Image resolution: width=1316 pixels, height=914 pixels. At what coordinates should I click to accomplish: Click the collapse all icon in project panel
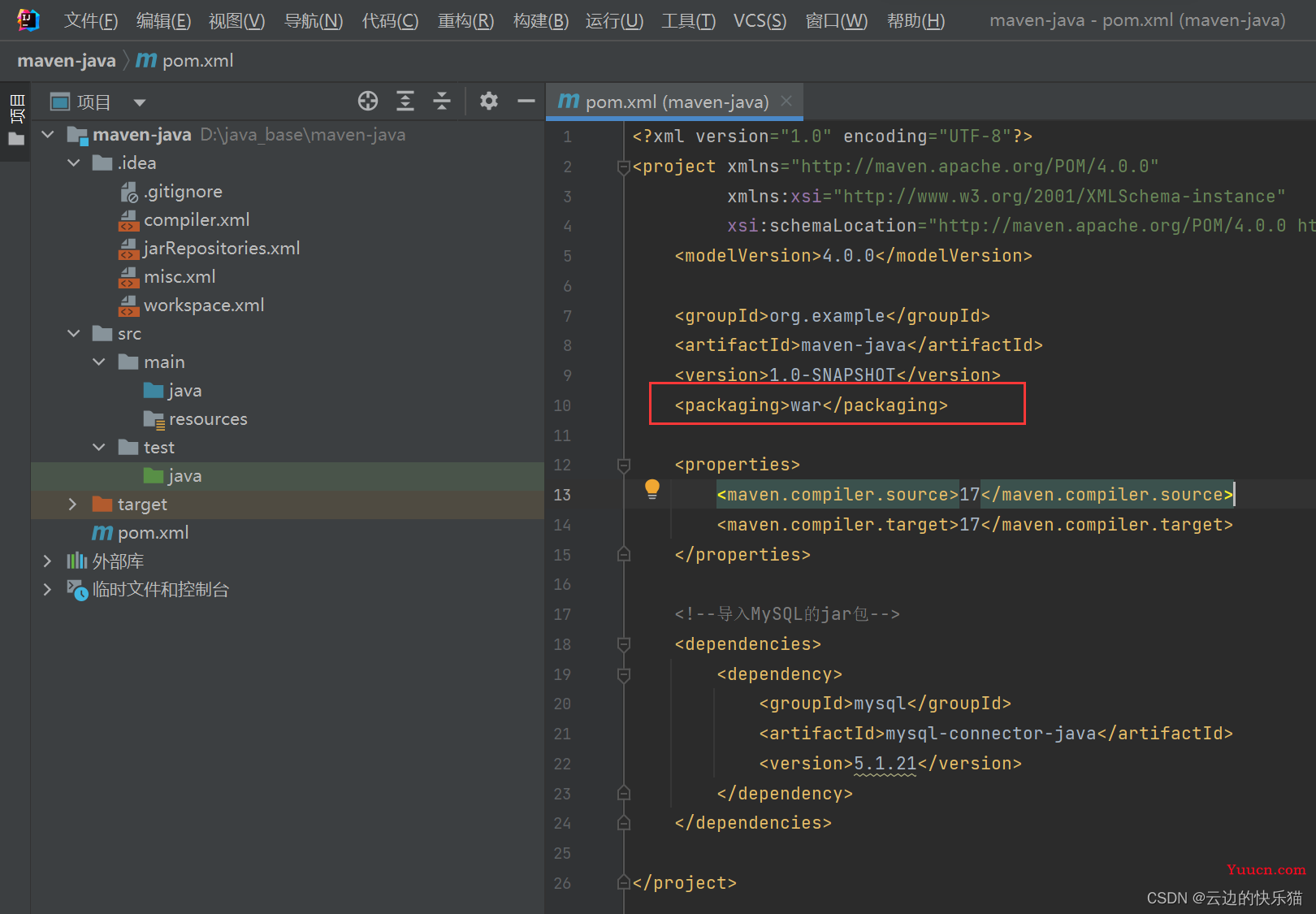pos(442,101)
